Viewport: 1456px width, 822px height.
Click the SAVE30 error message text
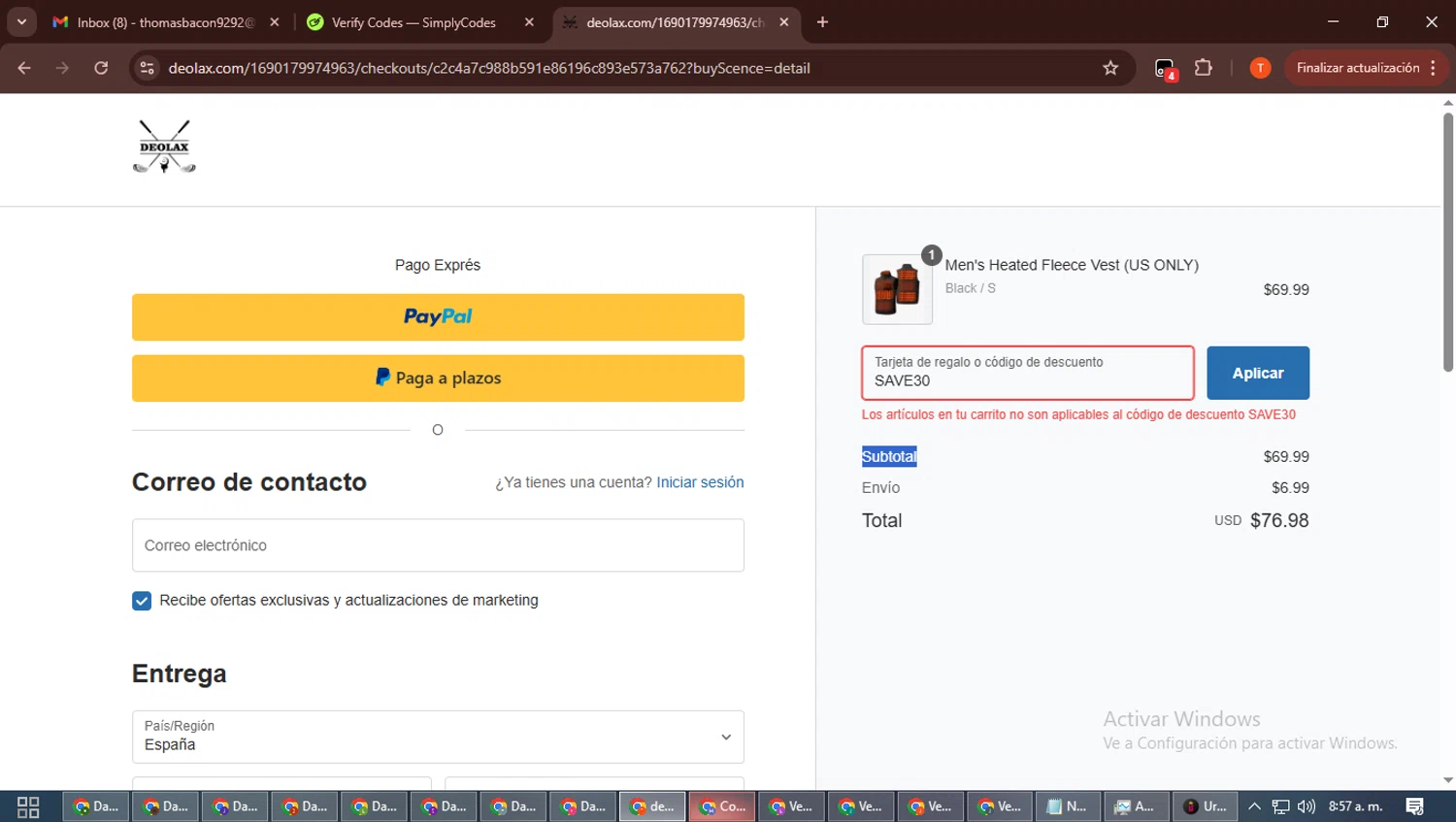pos(1078,414)
